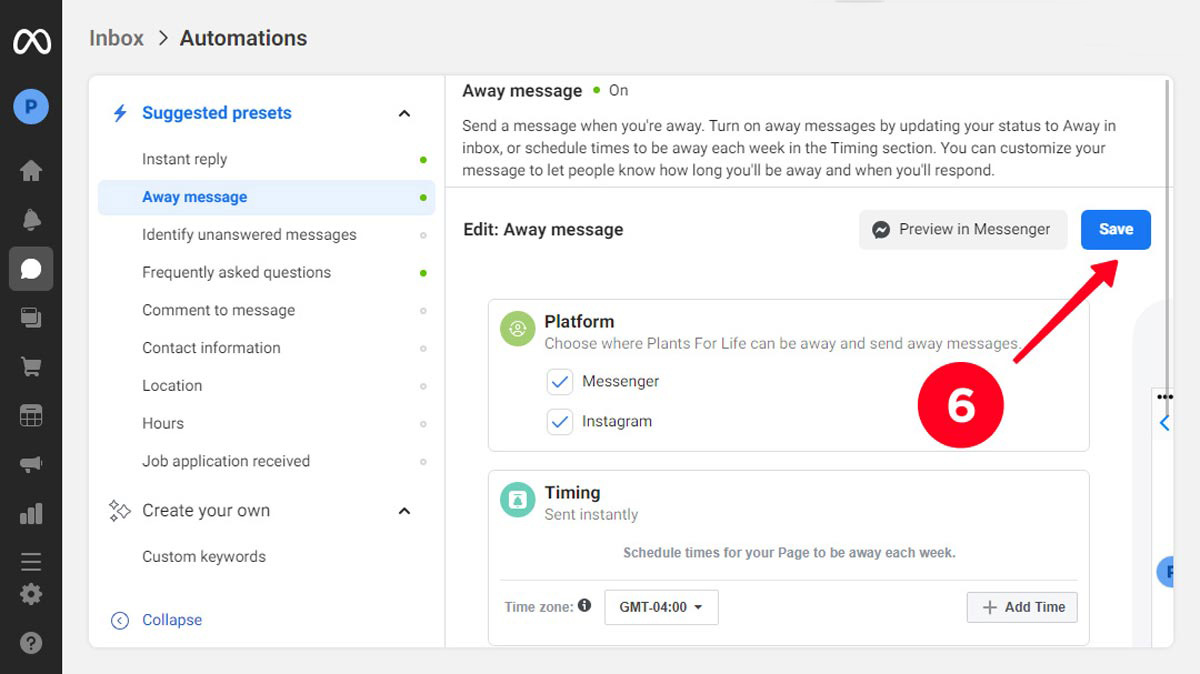
Task: Collapse the Suggested presets section
Action: [x=404, y=114]
